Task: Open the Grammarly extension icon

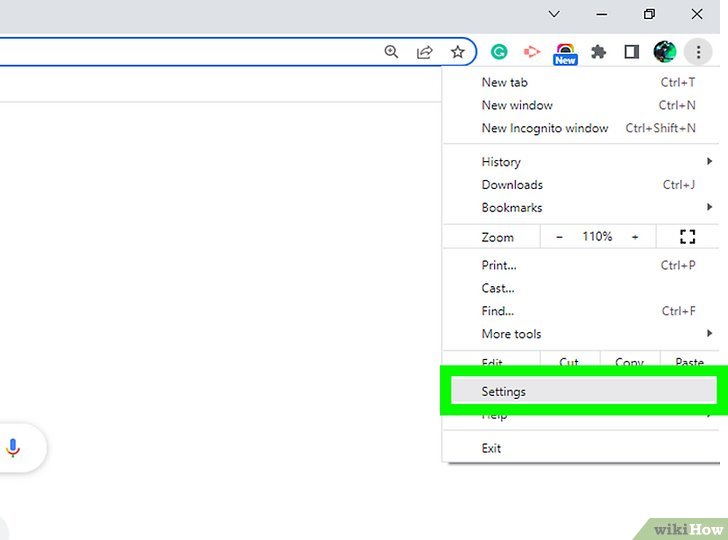Action: (x=499, y=52)
